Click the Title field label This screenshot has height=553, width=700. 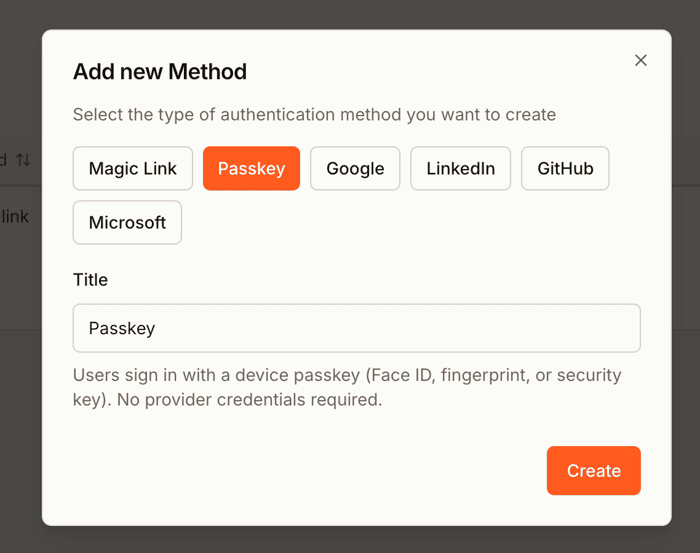(x=90, y=280)
